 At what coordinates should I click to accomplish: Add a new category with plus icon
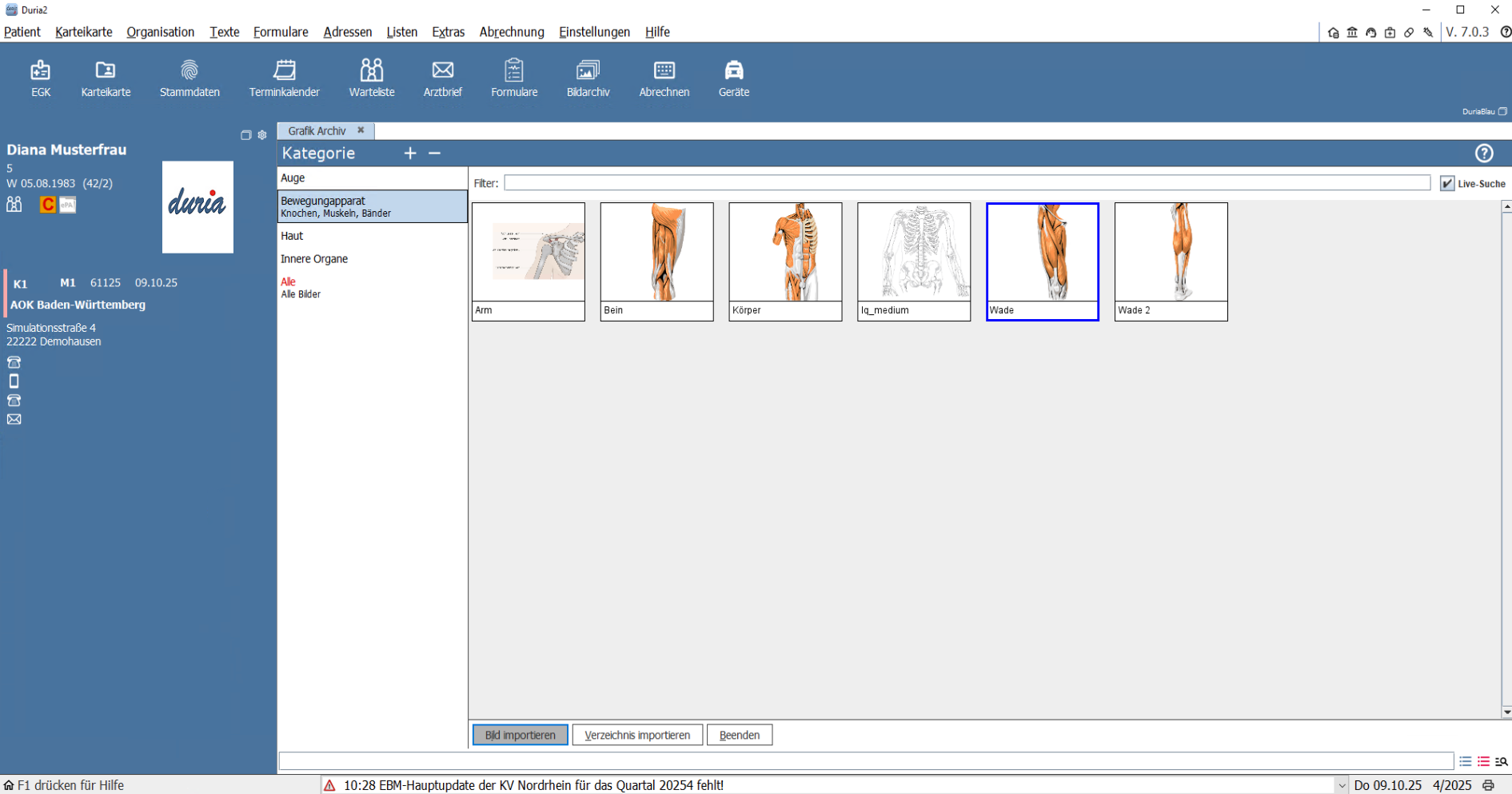pos(410,154)
